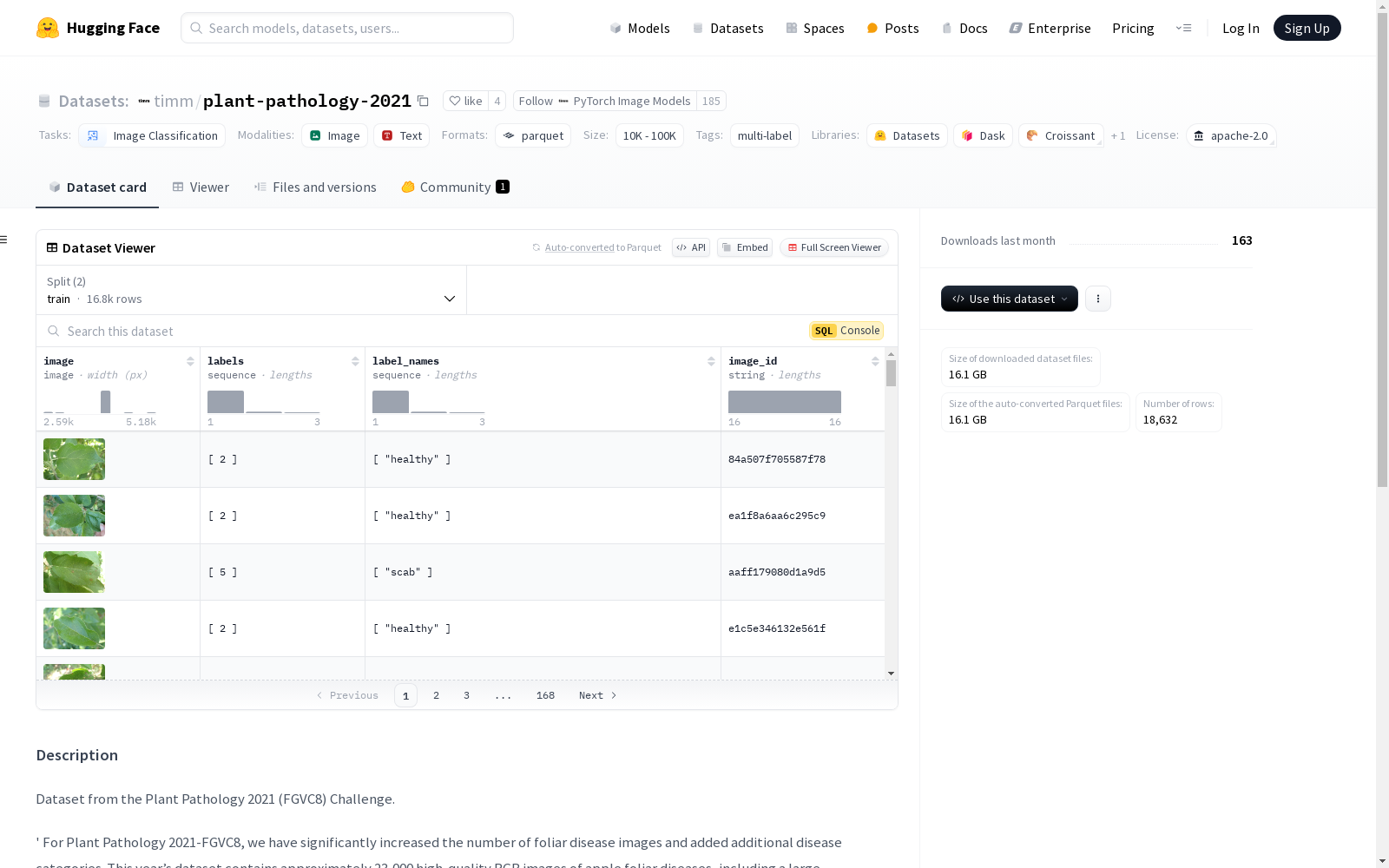
Task: Click Next page in pagination
Action: pyautogui.click(x=597, y=695)
